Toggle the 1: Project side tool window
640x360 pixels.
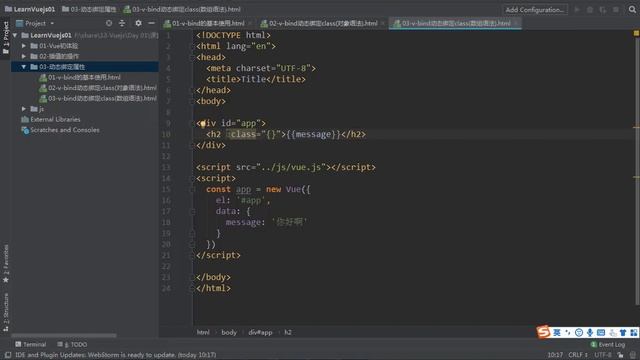5,38
